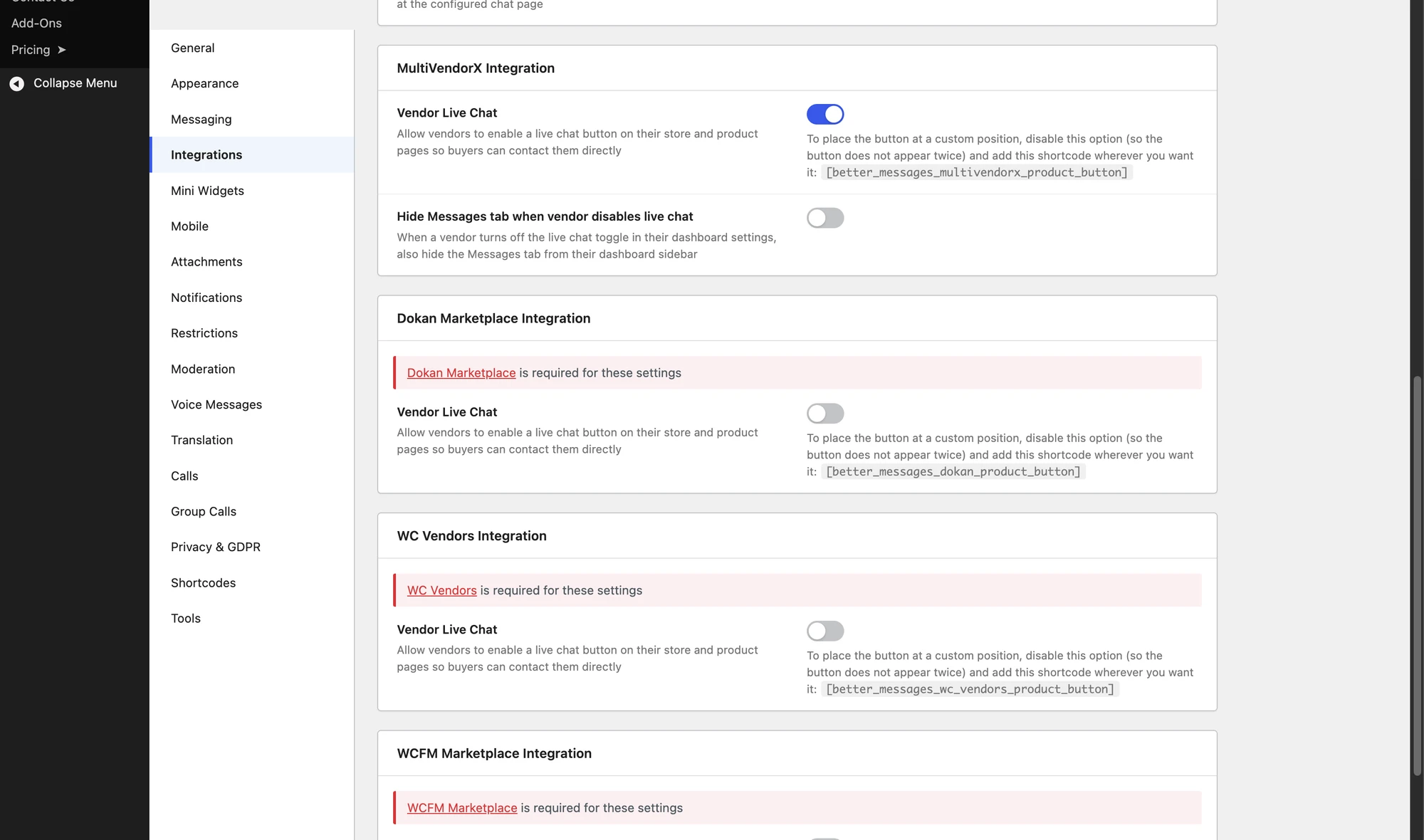This screenshot has height=840, width=1424.
Task: Open the Calls settings tab
Action: pos(251,476)
